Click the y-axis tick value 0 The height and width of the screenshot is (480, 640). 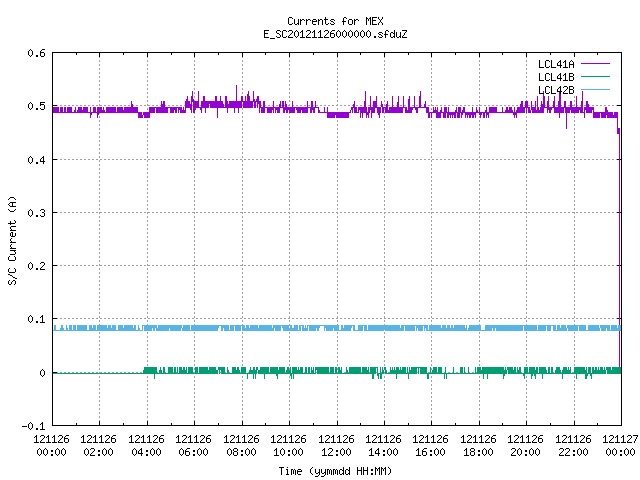pos(42,373)
